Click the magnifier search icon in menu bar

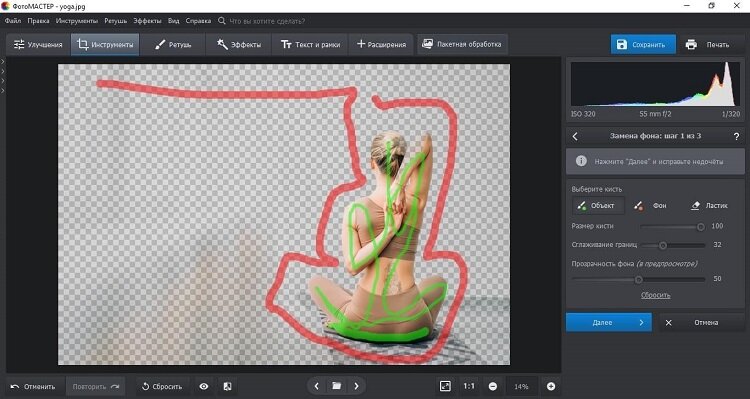(221, 21)
